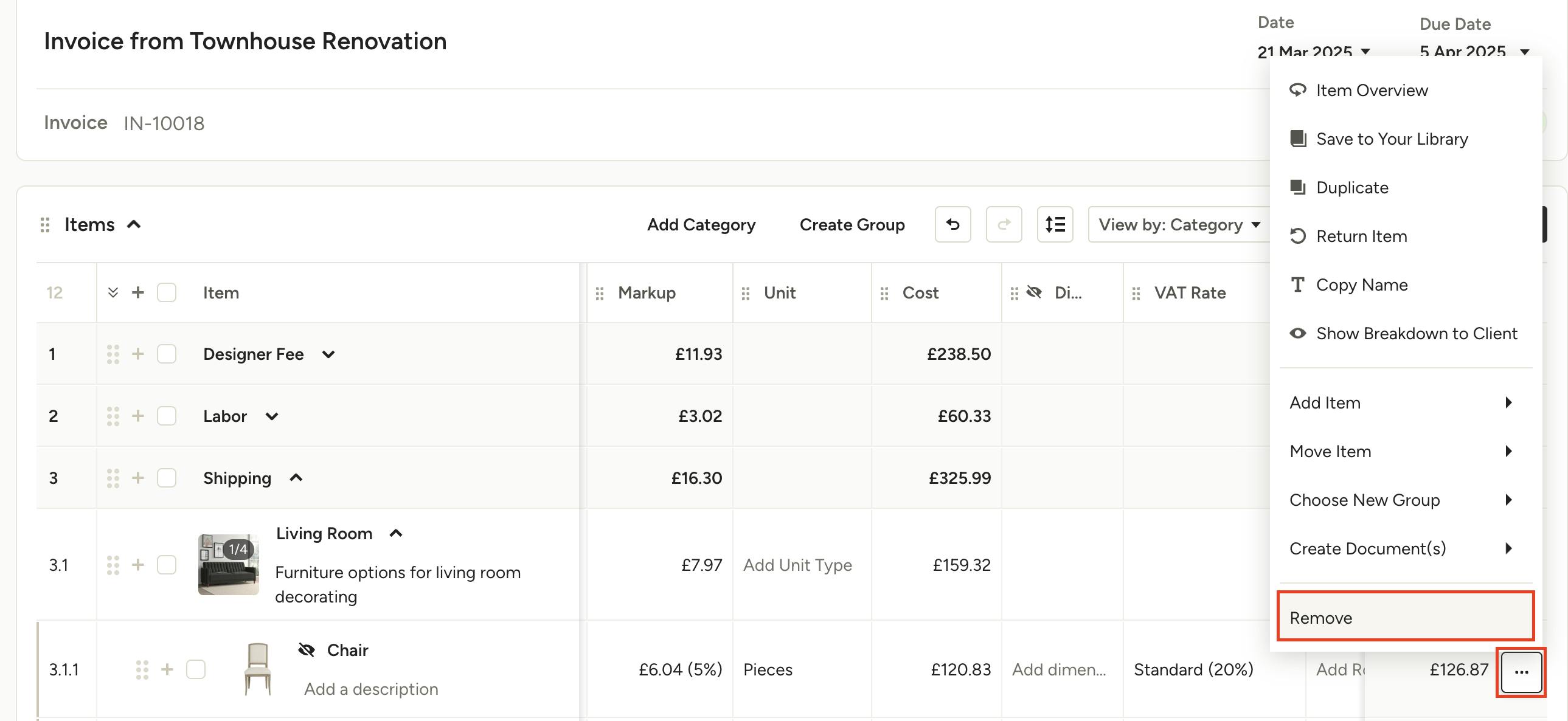
Task: Click the drag handle next to Items heading
Action: [45, 224]
